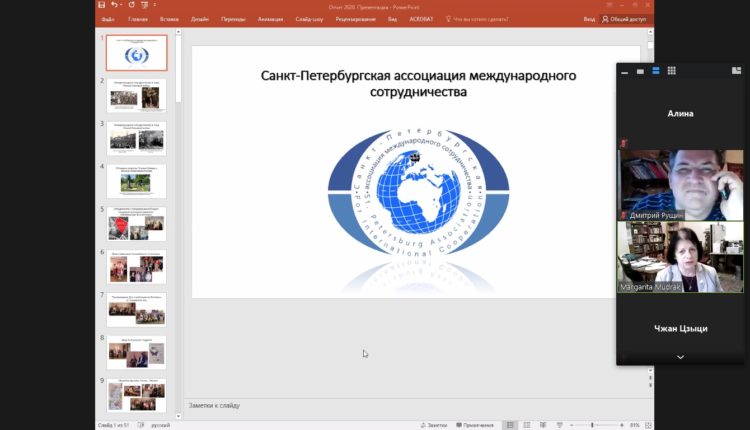The image size is (750, 430).
Task: Start slideshow from beginning toolbar icon
Action: [144, 5]
